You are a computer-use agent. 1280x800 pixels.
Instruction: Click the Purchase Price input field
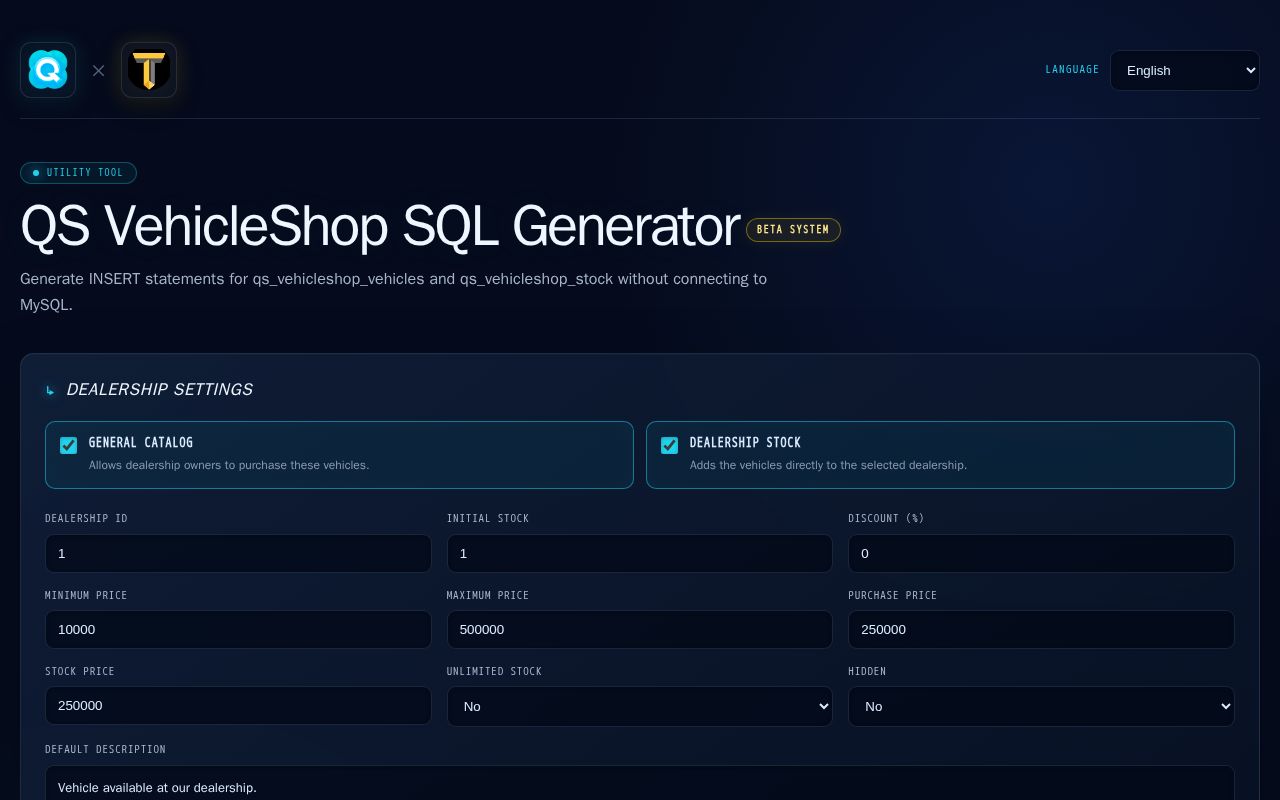click(1041, 629)
